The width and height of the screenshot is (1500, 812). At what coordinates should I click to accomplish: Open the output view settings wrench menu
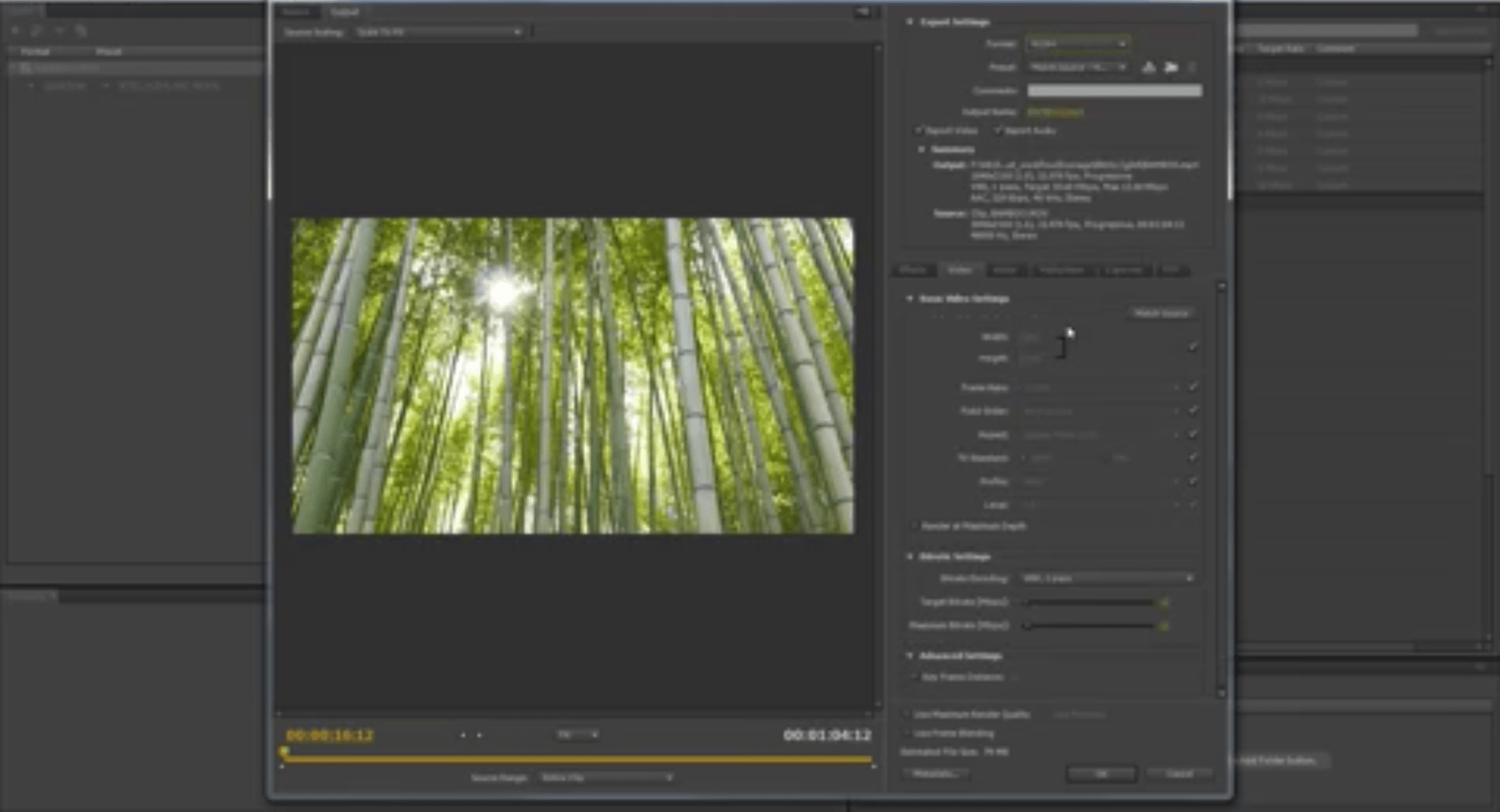pos(864,11)
